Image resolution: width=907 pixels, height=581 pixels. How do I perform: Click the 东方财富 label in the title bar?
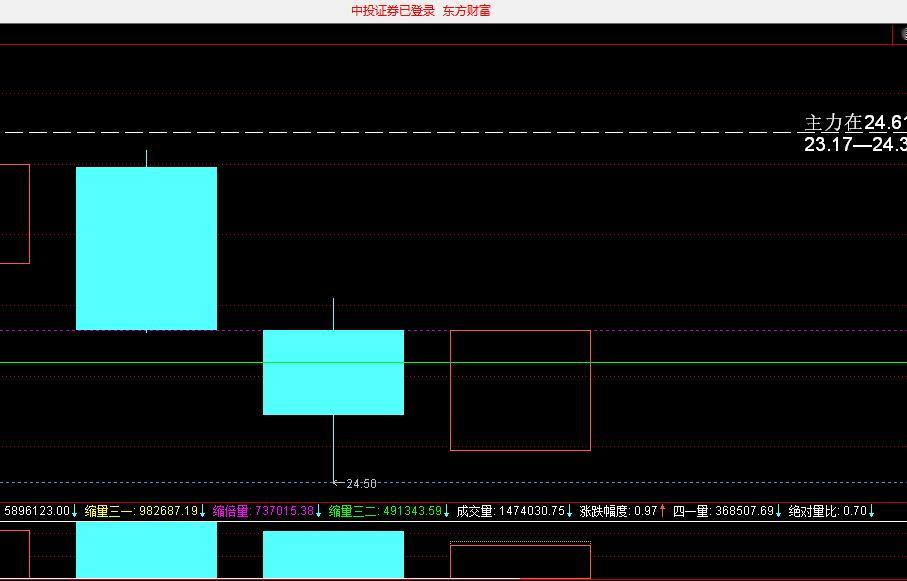tap(466, 11)
